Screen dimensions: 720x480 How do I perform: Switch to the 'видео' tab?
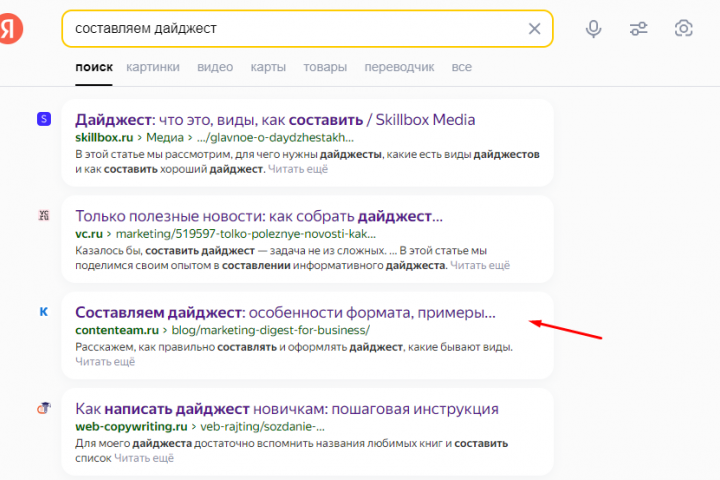[x=215, y=67]
